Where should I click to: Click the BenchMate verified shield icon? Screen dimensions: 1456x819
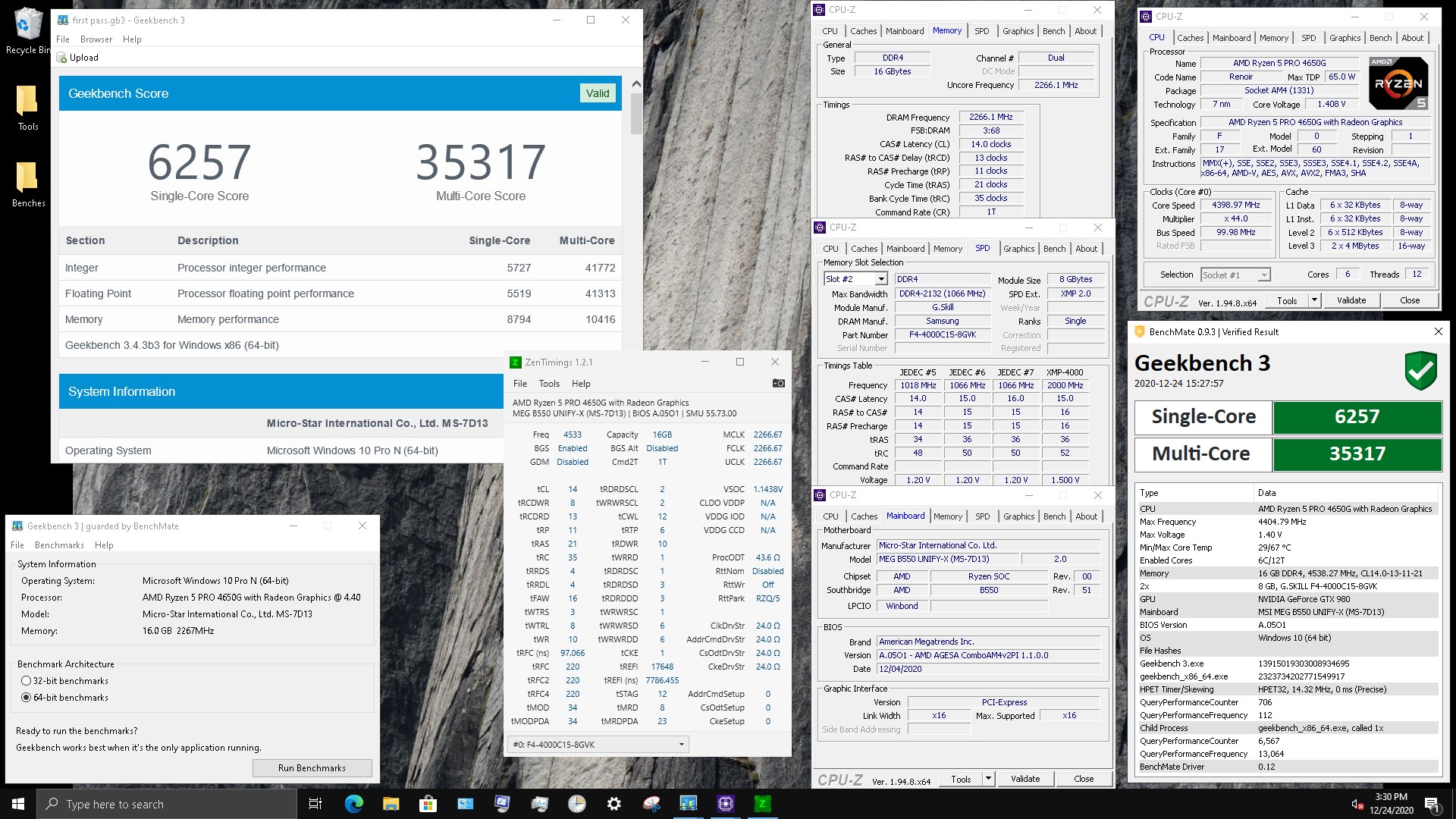click(1420, 370)
